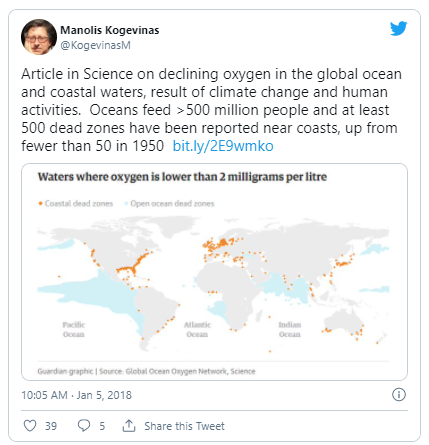Open the Manolis Kogevinas display name link
This screenshot has height=445, width=429.
tap(110, 30)
